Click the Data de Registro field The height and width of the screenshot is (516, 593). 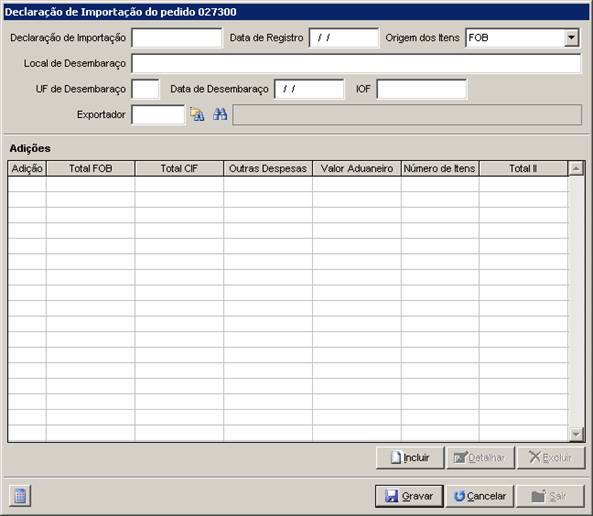coord(344,38)
